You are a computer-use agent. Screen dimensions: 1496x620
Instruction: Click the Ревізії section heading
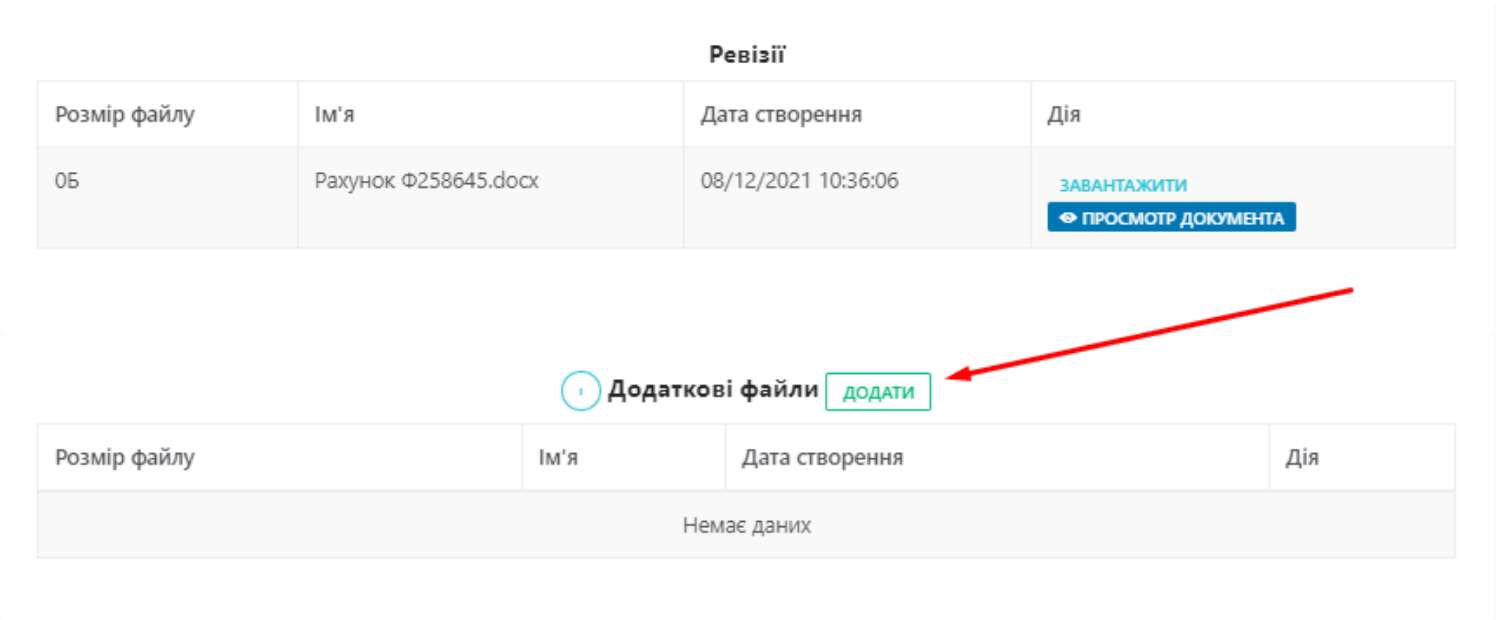click(x=747, y=55)
